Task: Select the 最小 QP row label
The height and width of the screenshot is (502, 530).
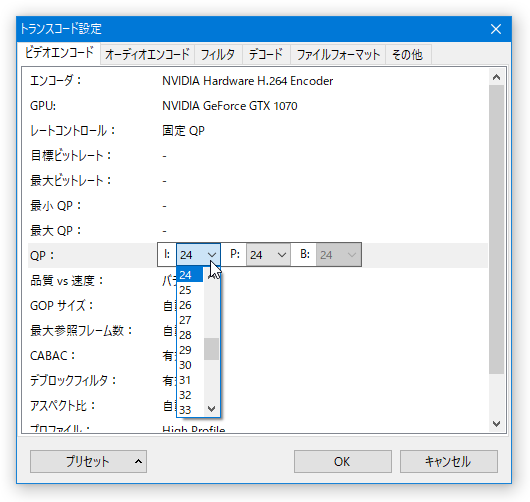Action: [x=55, y=206]
